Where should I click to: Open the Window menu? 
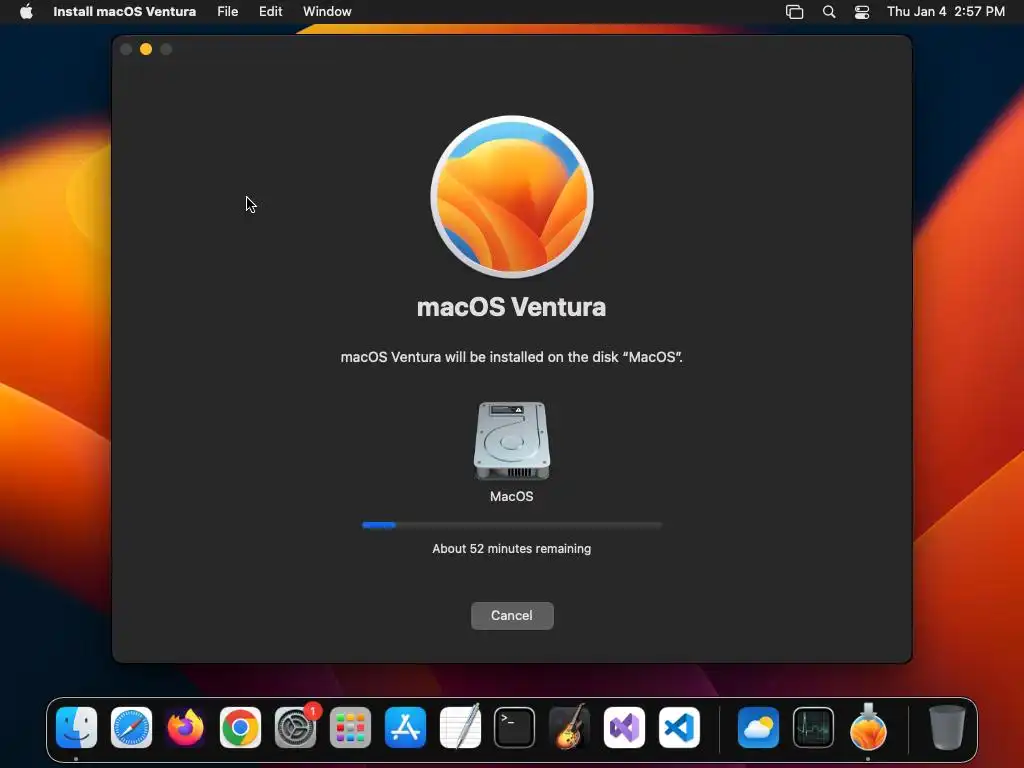tap(327, 12)
